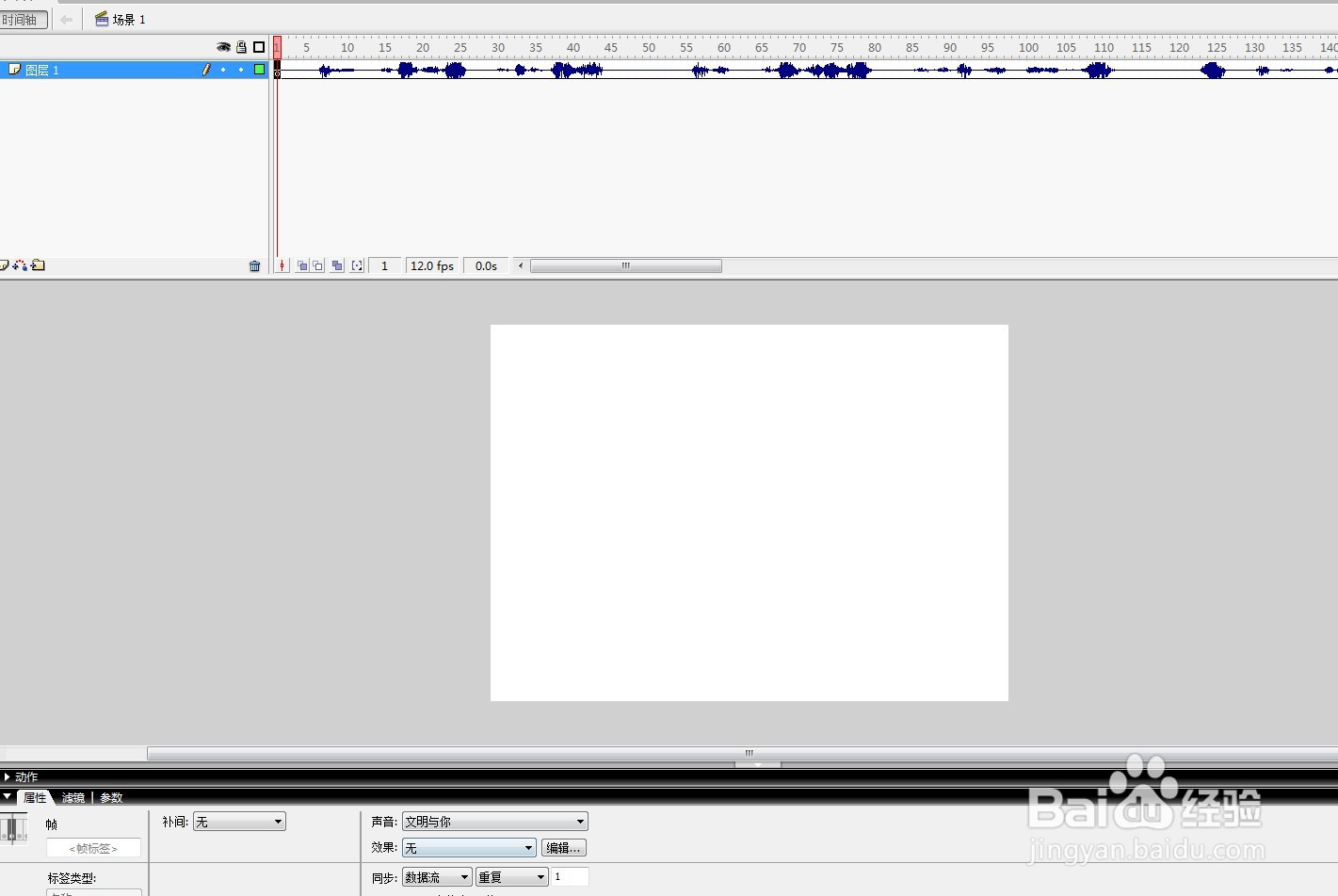This screenshot has width=1338, height=896.
Task: Click the back arrow next to 场景 1
Action: 66,20
